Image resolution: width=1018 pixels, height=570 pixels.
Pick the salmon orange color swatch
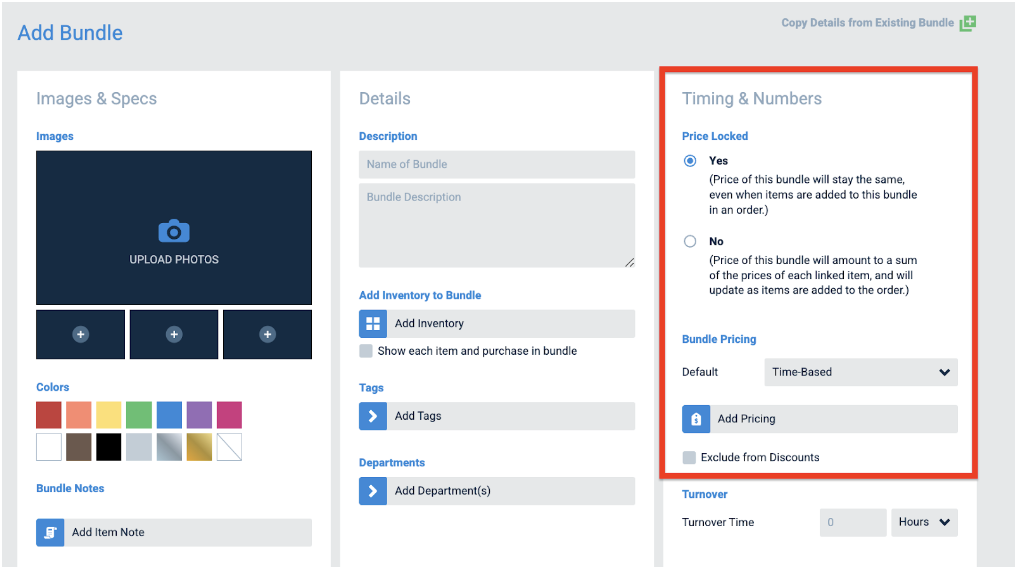tap(79, 415)
